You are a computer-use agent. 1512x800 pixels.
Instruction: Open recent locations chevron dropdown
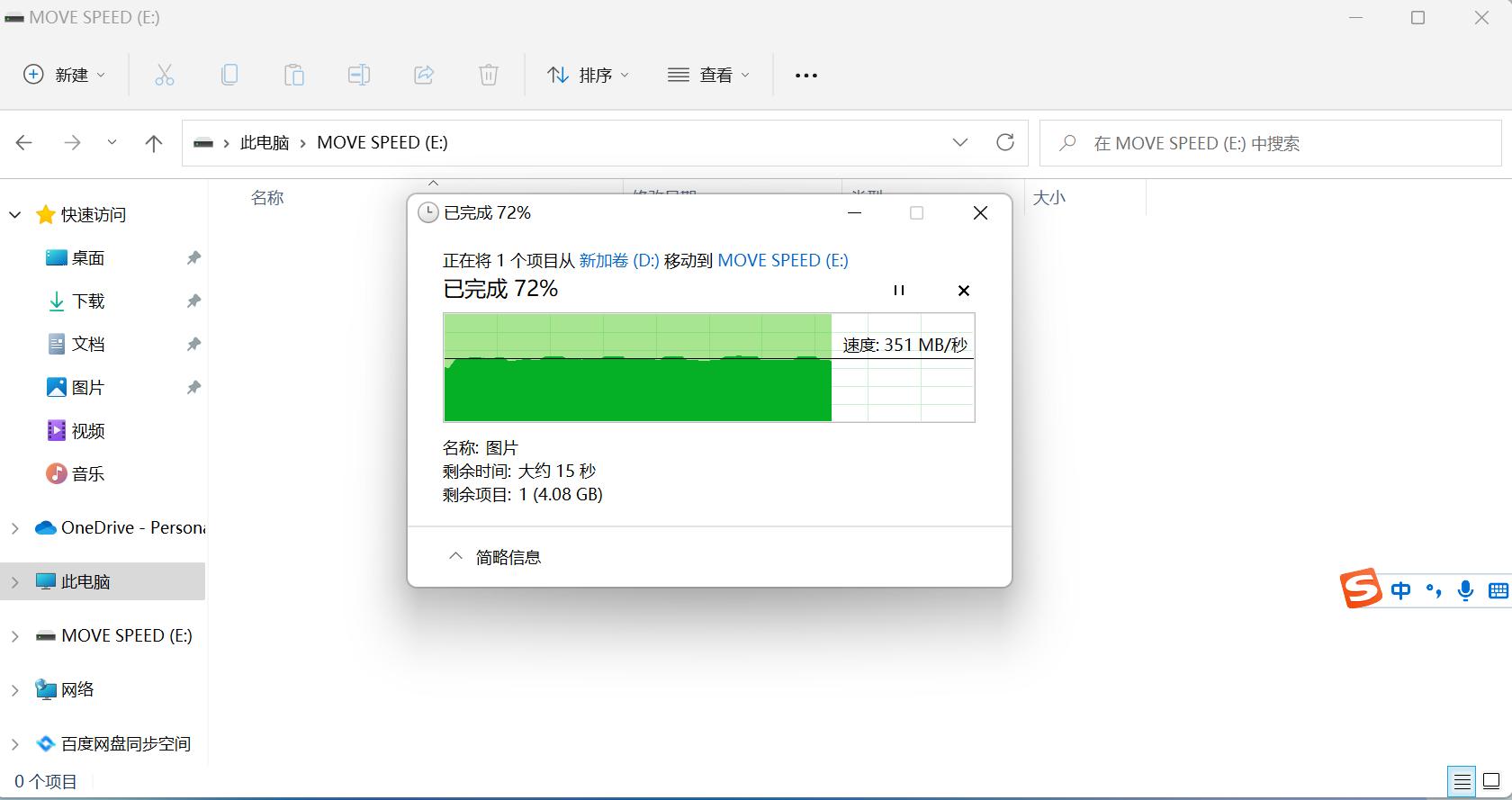tap(112, 142)
